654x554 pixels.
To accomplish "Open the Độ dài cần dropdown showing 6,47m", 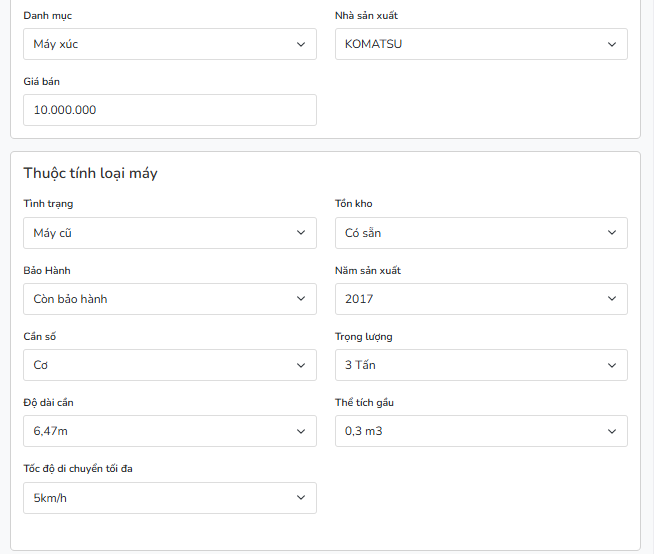I will pyautogui.click(x=169, y=431).
